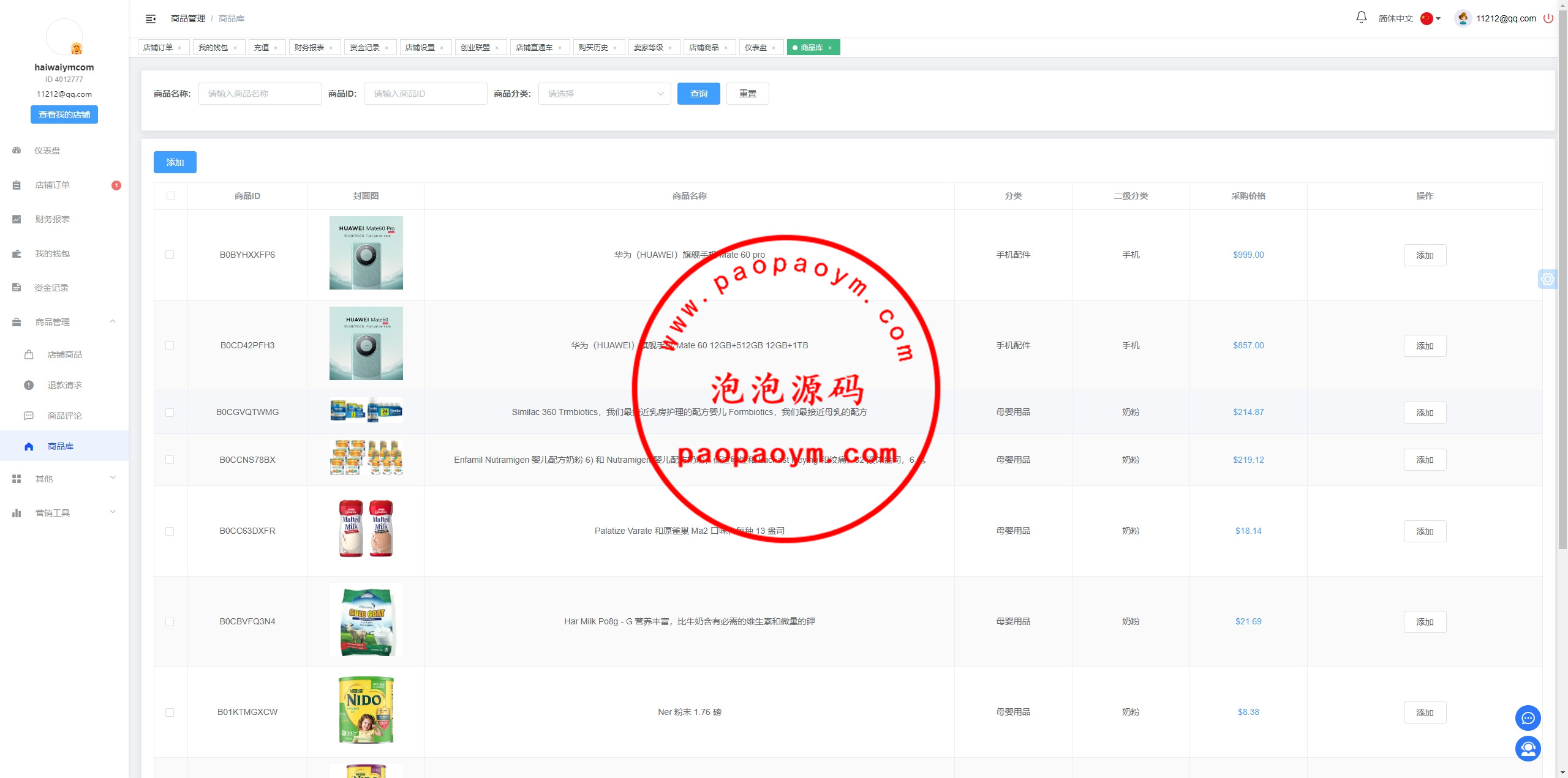Click the 商品ID input field
The width and height of the screenshot is (1568, 778).
click(x=426, y=94)
